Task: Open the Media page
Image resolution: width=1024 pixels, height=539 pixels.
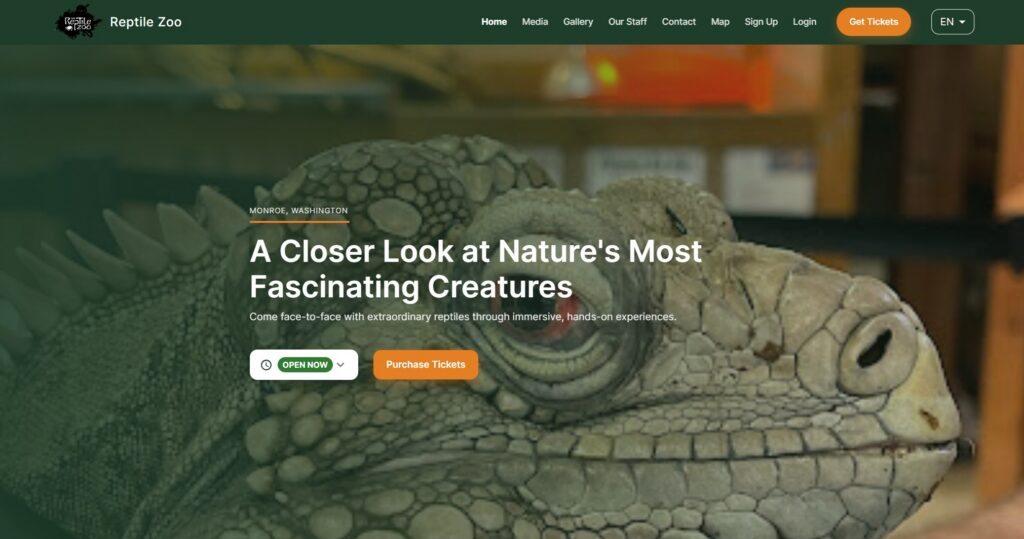Action: point(535,22)
